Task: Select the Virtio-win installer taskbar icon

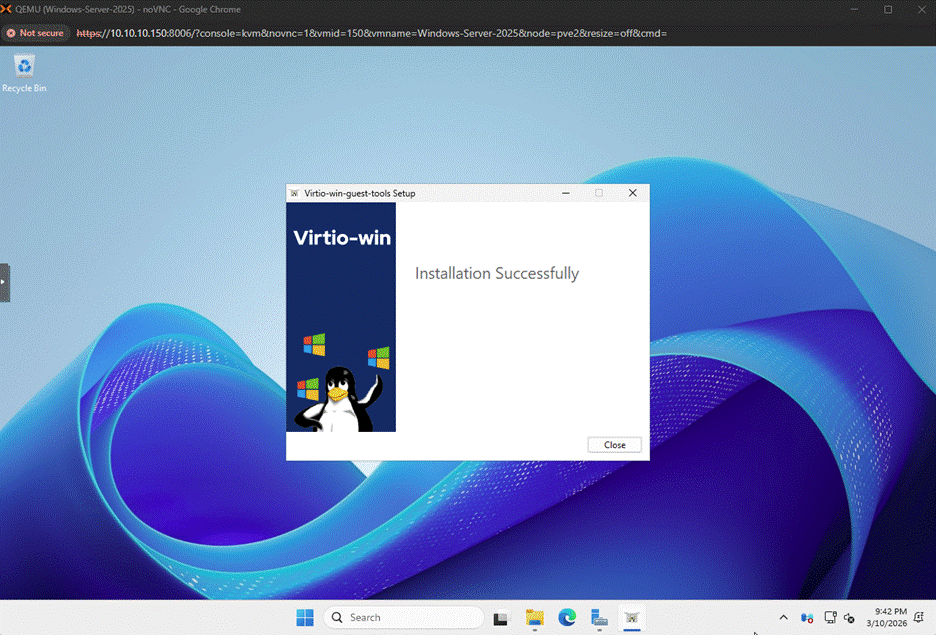Action: [632, 617]
